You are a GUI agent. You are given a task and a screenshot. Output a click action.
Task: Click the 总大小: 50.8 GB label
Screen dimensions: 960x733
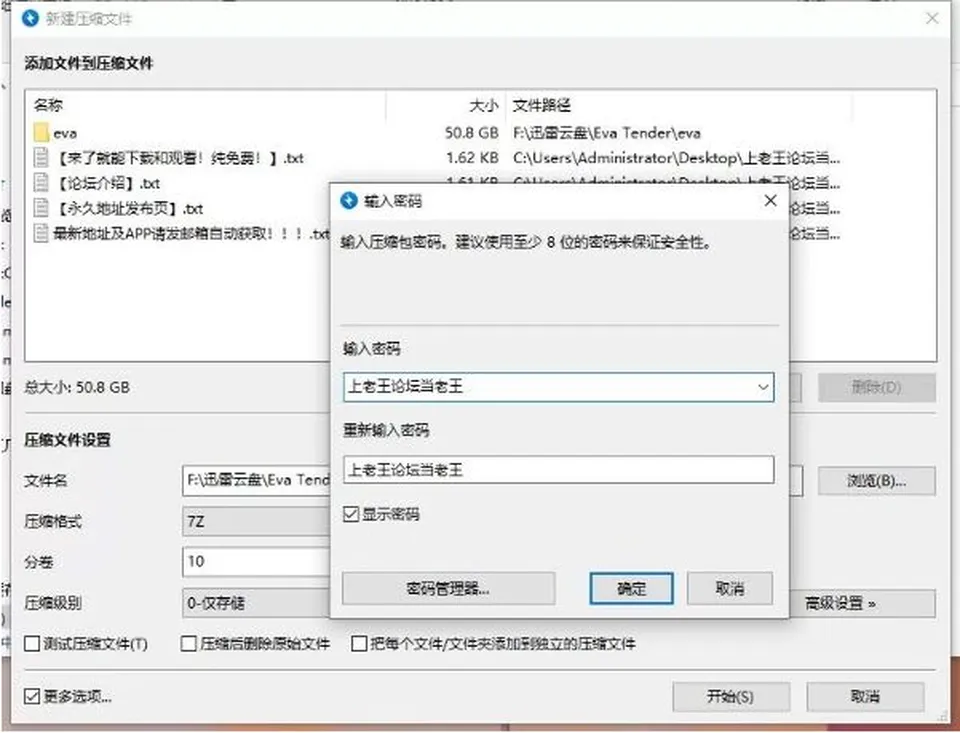click(77, 387)
